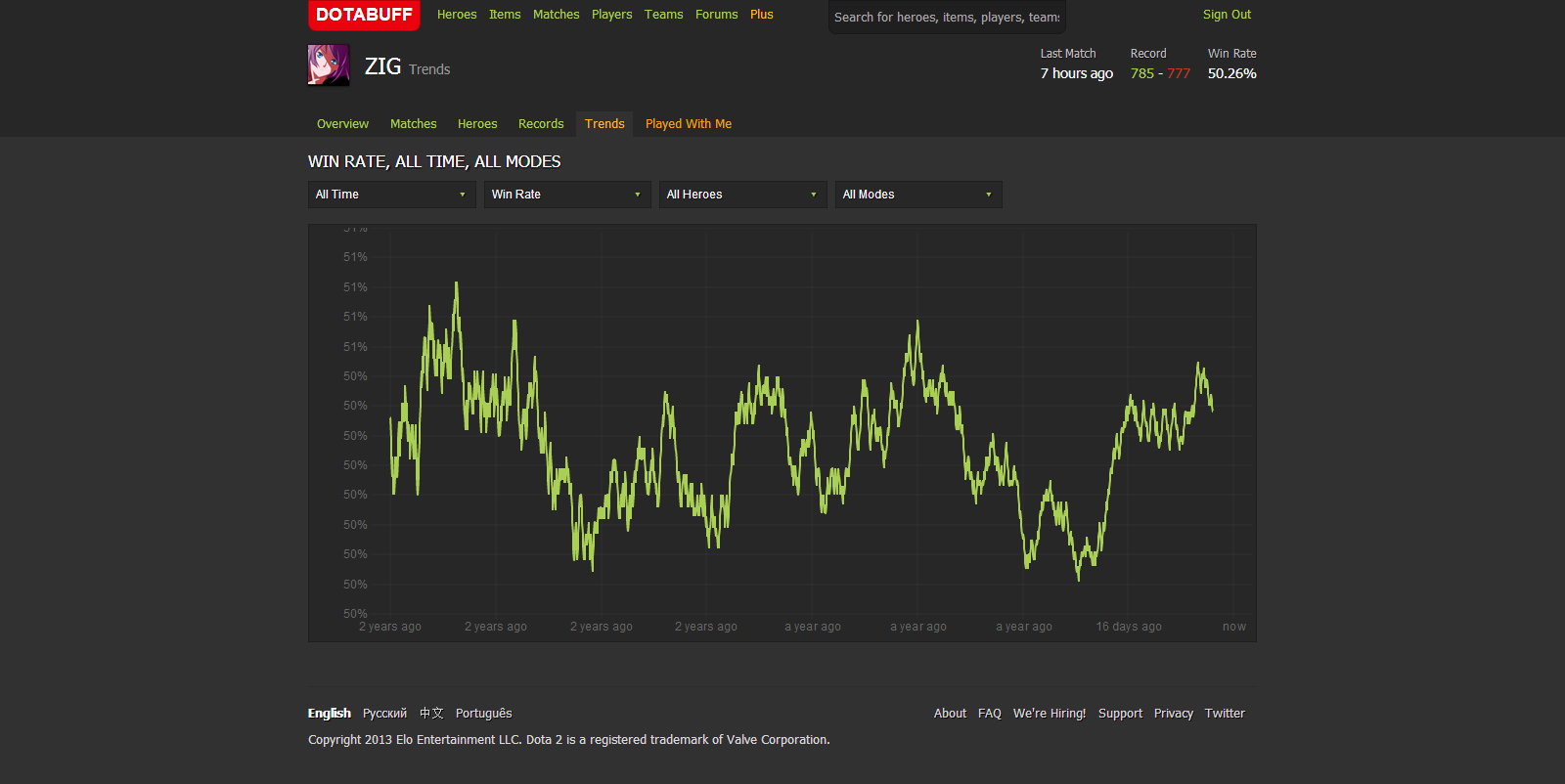This screenshot has width=1565, height=784.
Task: Open the Privacy footer link
Action: (x=1174, y=714)
